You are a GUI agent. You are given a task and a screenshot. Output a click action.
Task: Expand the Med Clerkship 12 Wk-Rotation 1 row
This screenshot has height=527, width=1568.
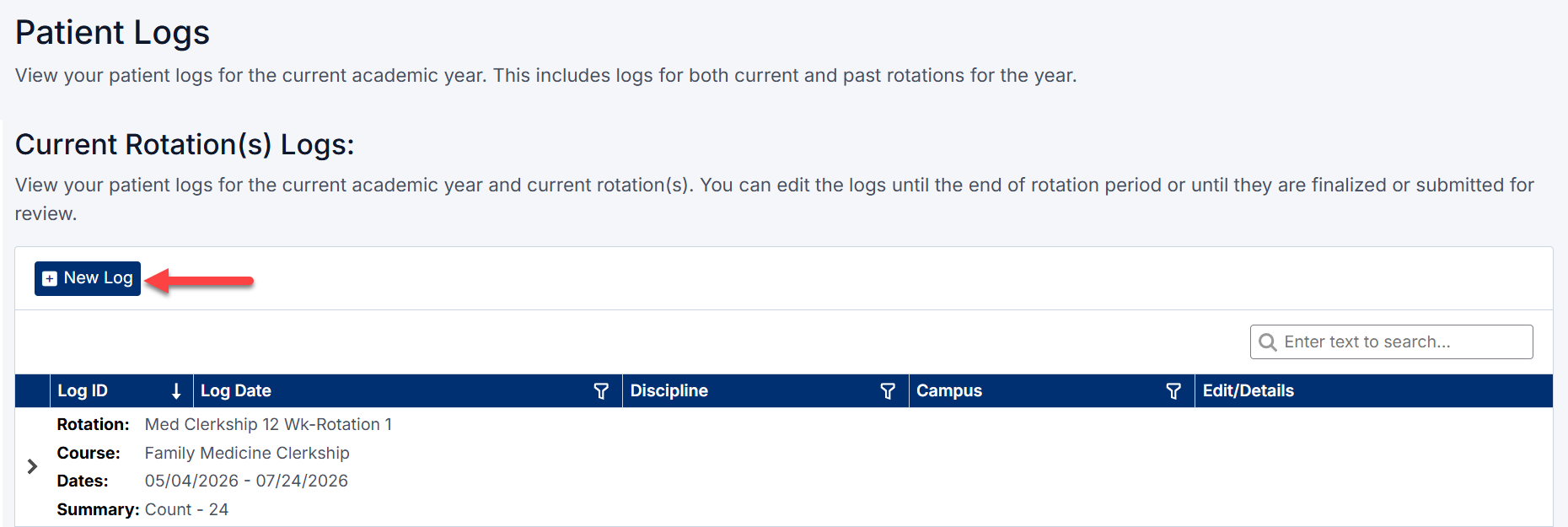tap(32, 465)
